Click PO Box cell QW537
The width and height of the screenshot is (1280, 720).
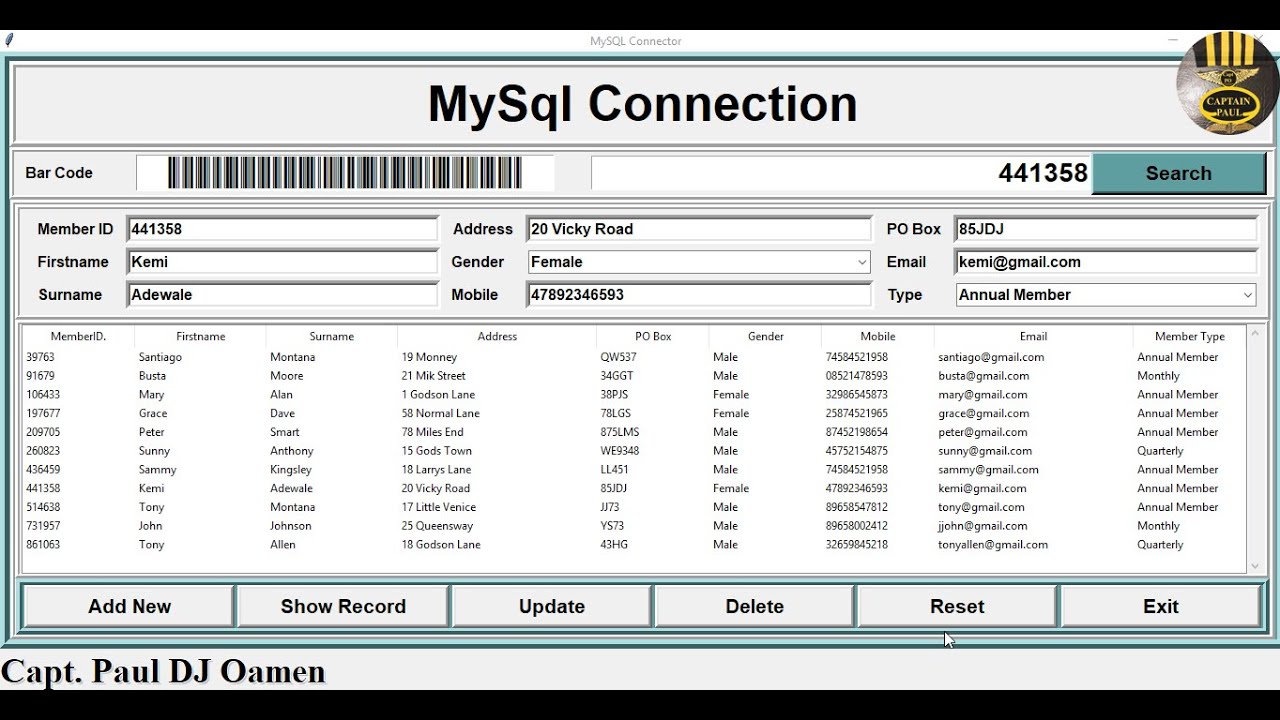click(x=618, y=357)
